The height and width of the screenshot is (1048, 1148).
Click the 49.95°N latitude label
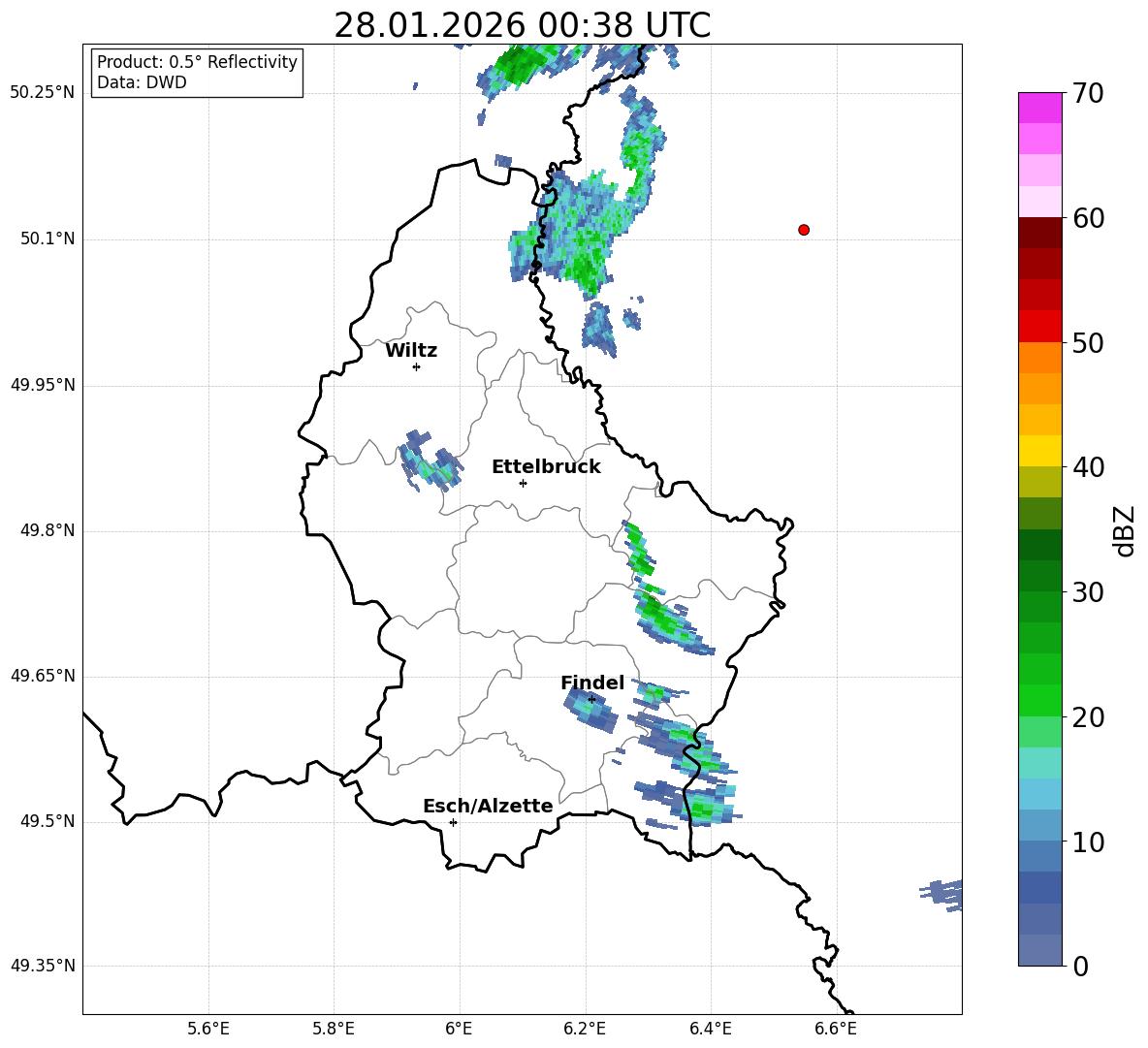pos(43,385)
